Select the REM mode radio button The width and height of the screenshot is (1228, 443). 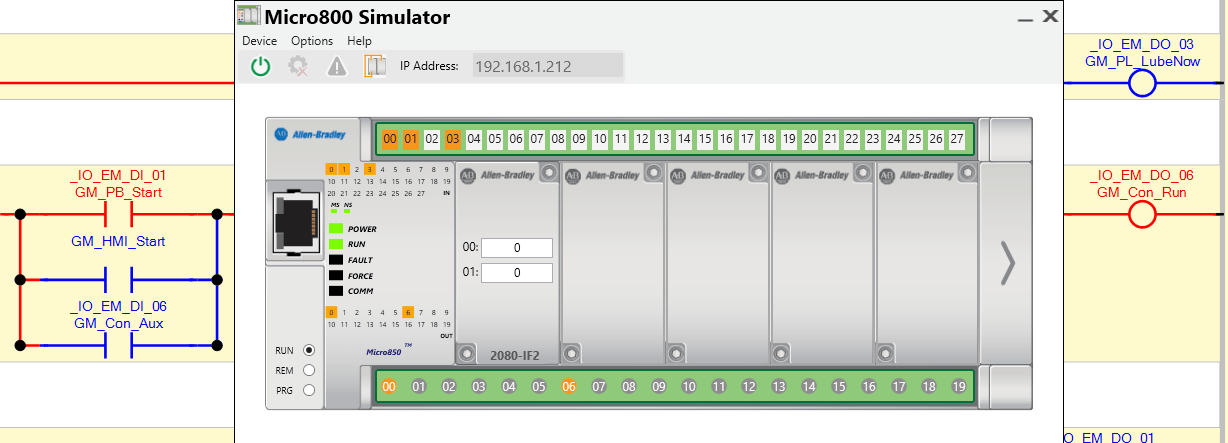point(308,371)
